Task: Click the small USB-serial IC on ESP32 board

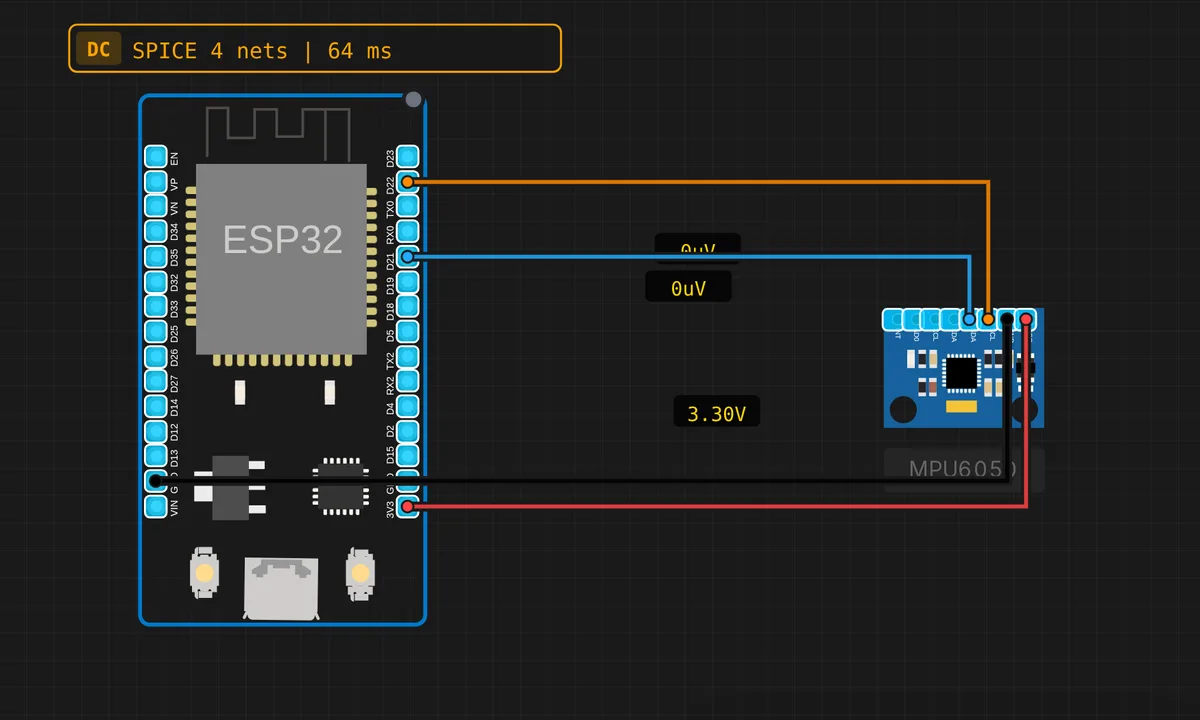Action: pos(342,487)
